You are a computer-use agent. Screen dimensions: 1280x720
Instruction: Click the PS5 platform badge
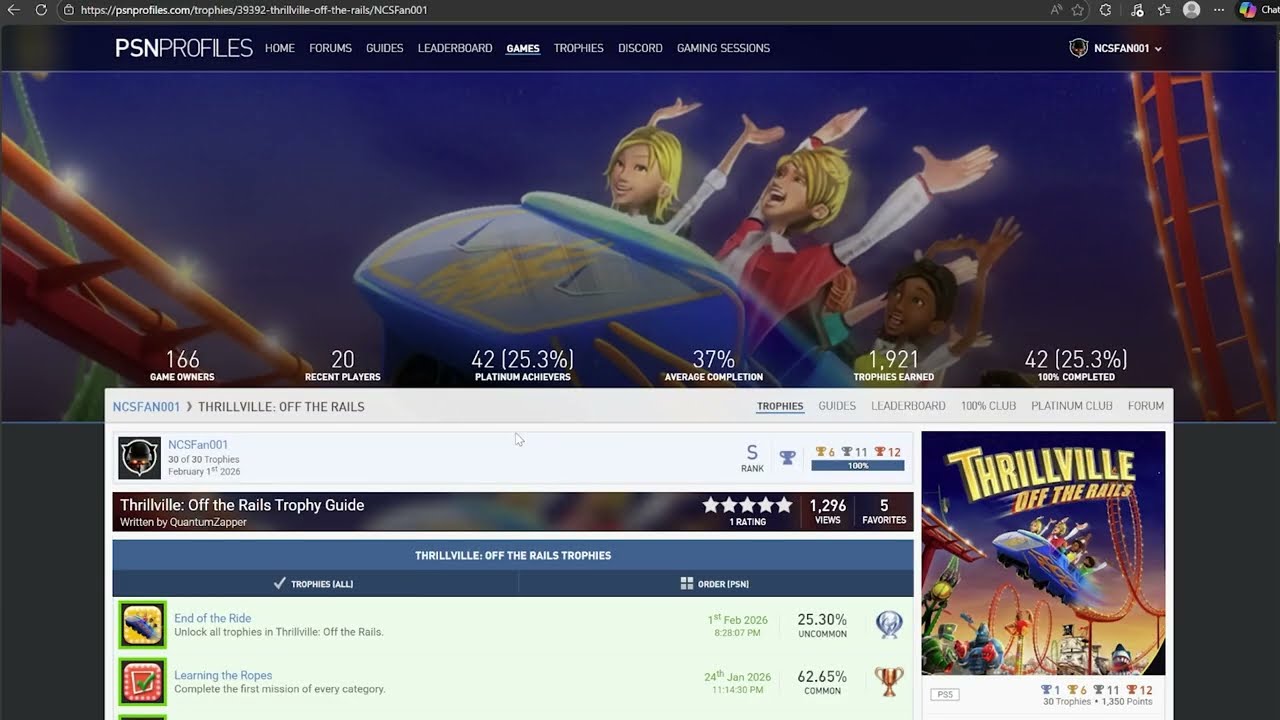(943, 694)
